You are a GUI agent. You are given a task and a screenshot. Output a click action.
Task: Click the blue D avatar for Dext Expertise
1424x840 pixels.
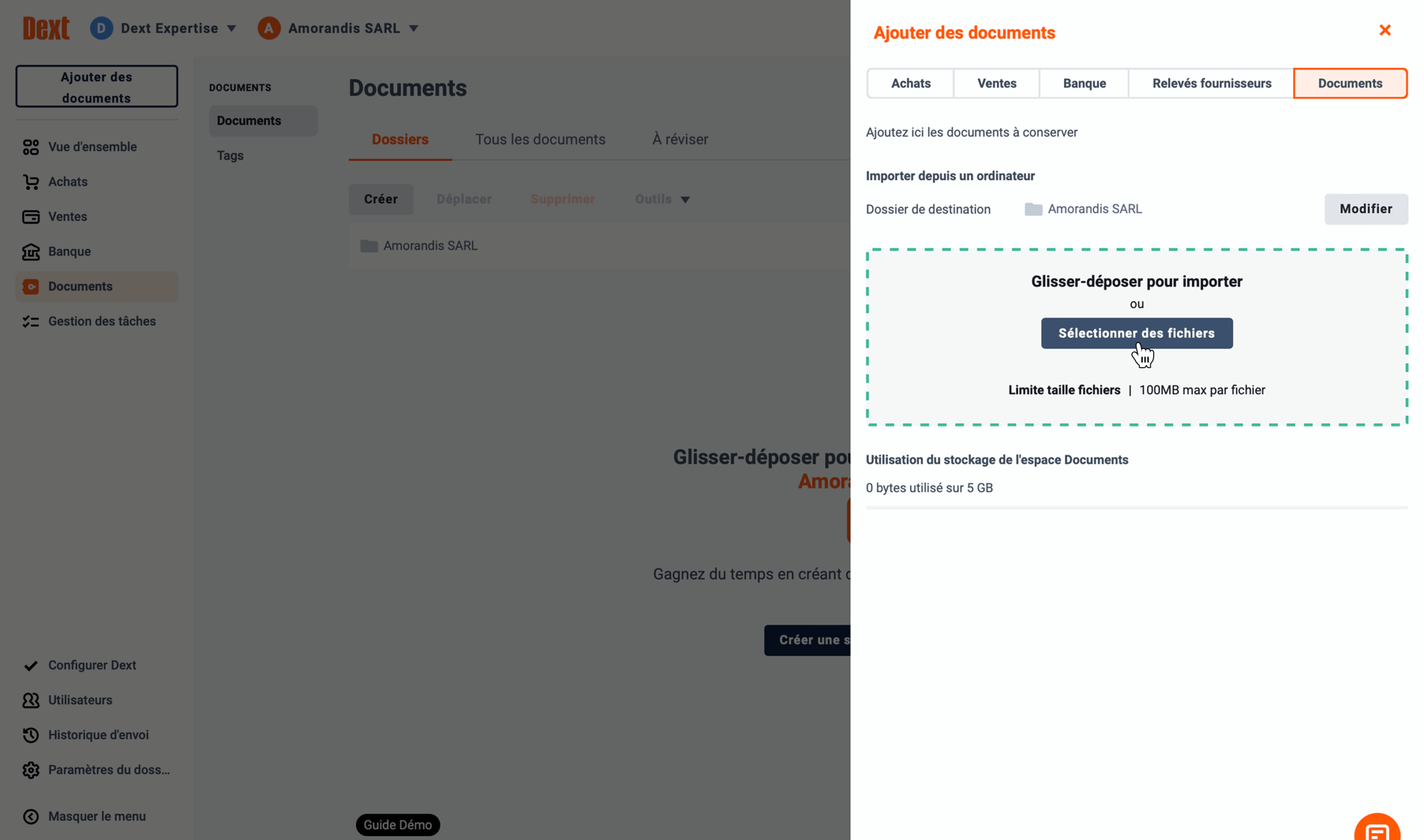(101, 28)
